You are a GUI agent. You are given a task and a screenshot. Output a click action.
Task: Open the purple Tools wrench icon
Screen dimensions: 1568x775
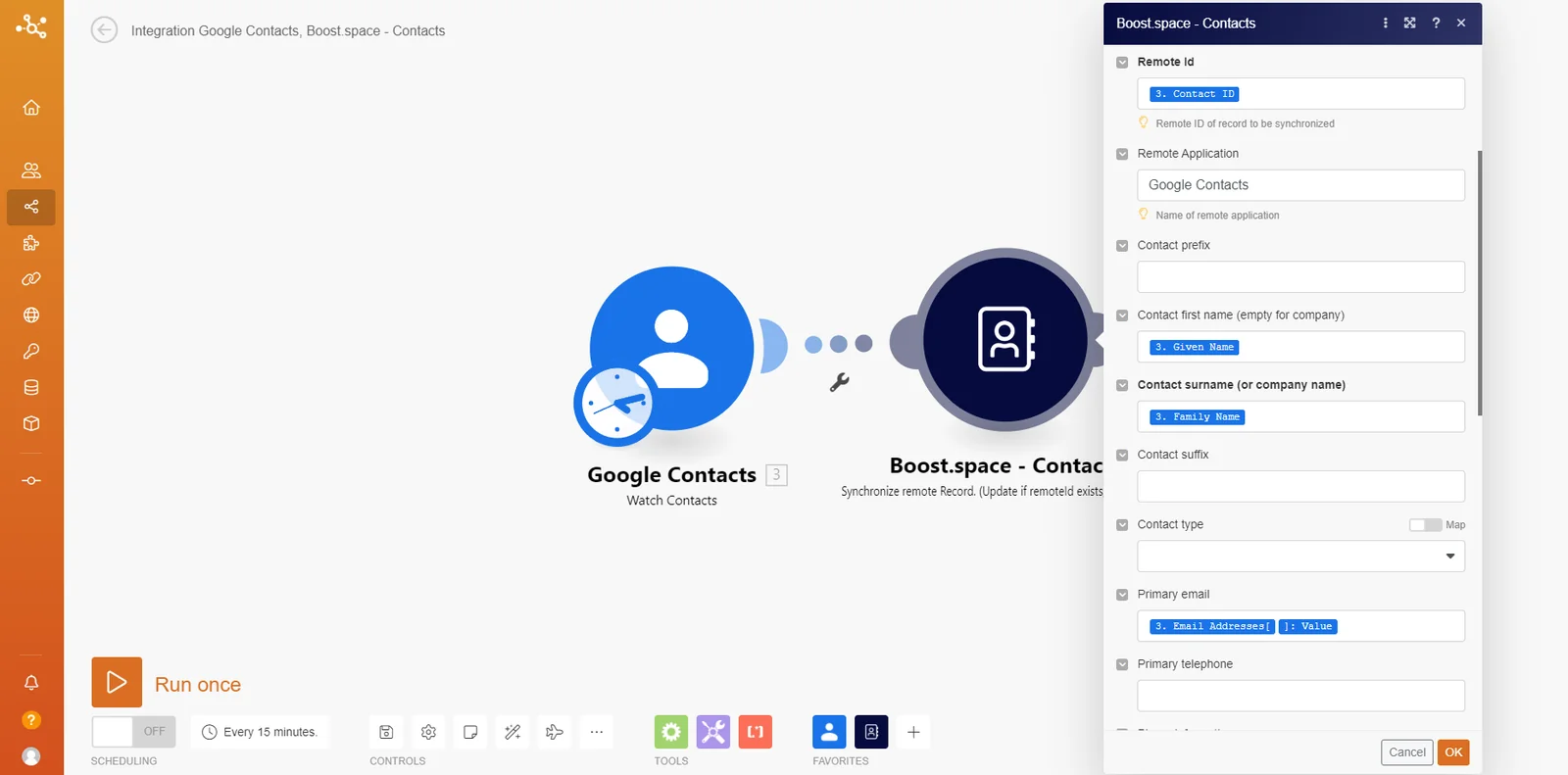coord(713,732)
